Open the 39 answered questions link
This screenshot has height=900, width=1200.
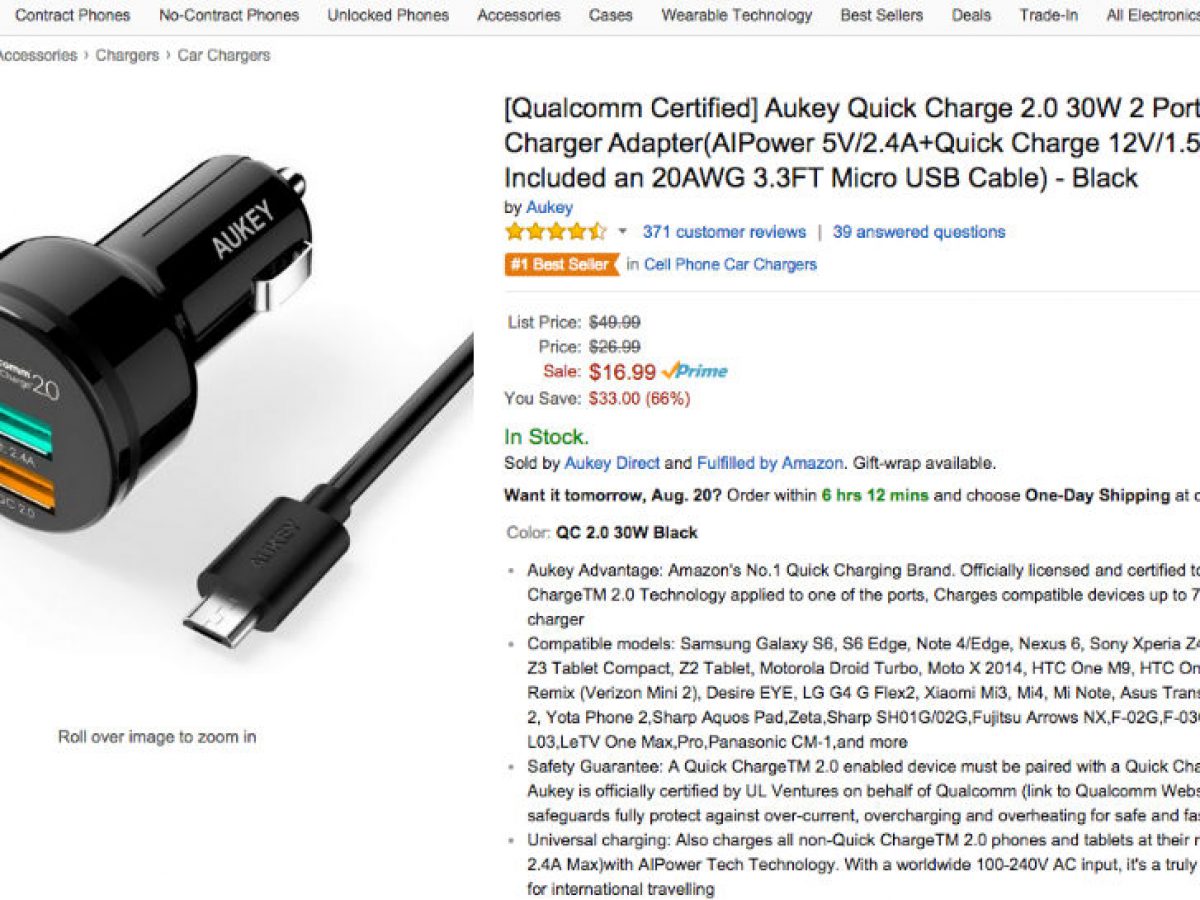(919, 232)
